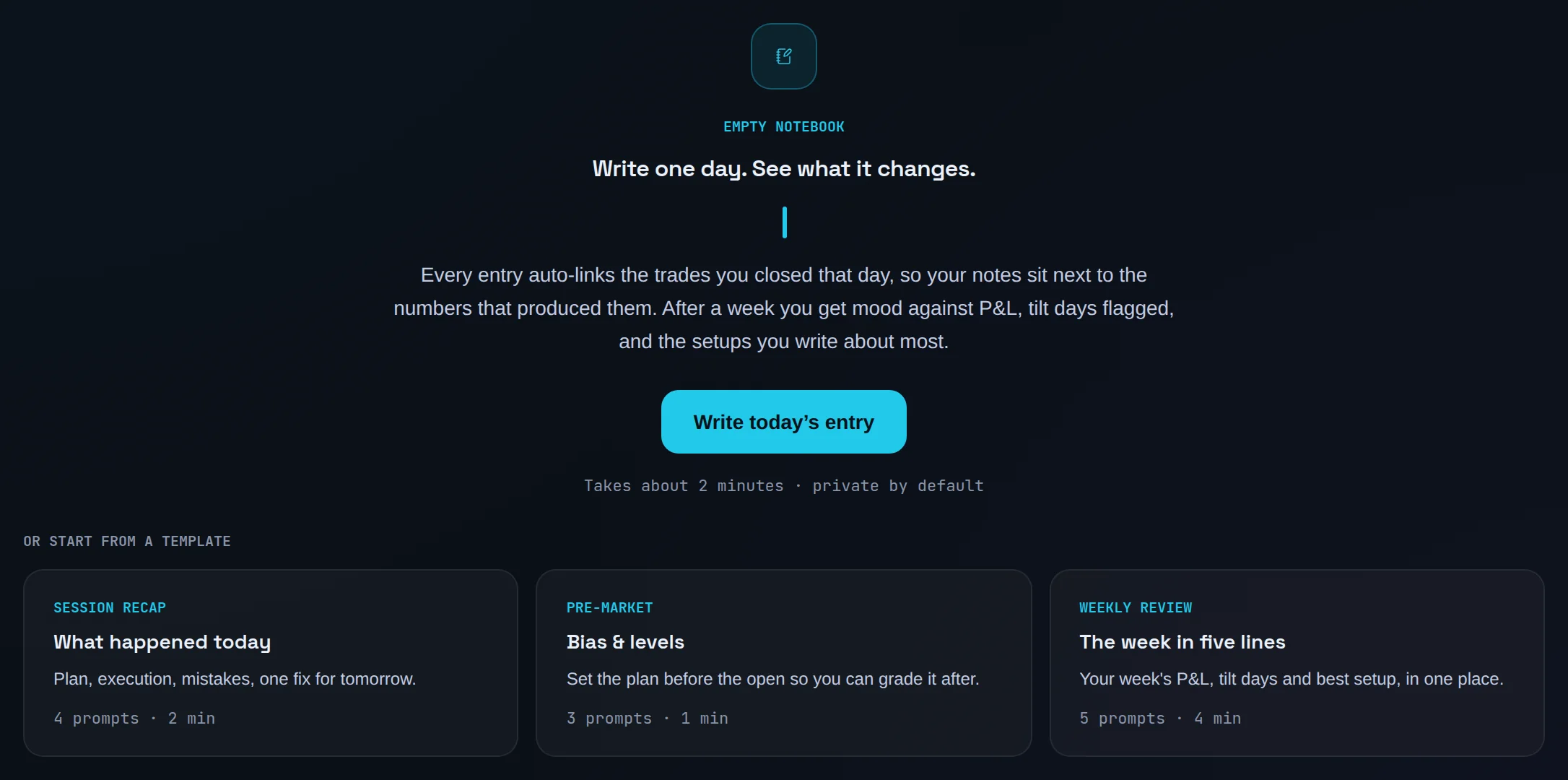Click the Write today's entry button
Image resolution: width=1568 pixels, height=780 pixels.
(784, 422)
